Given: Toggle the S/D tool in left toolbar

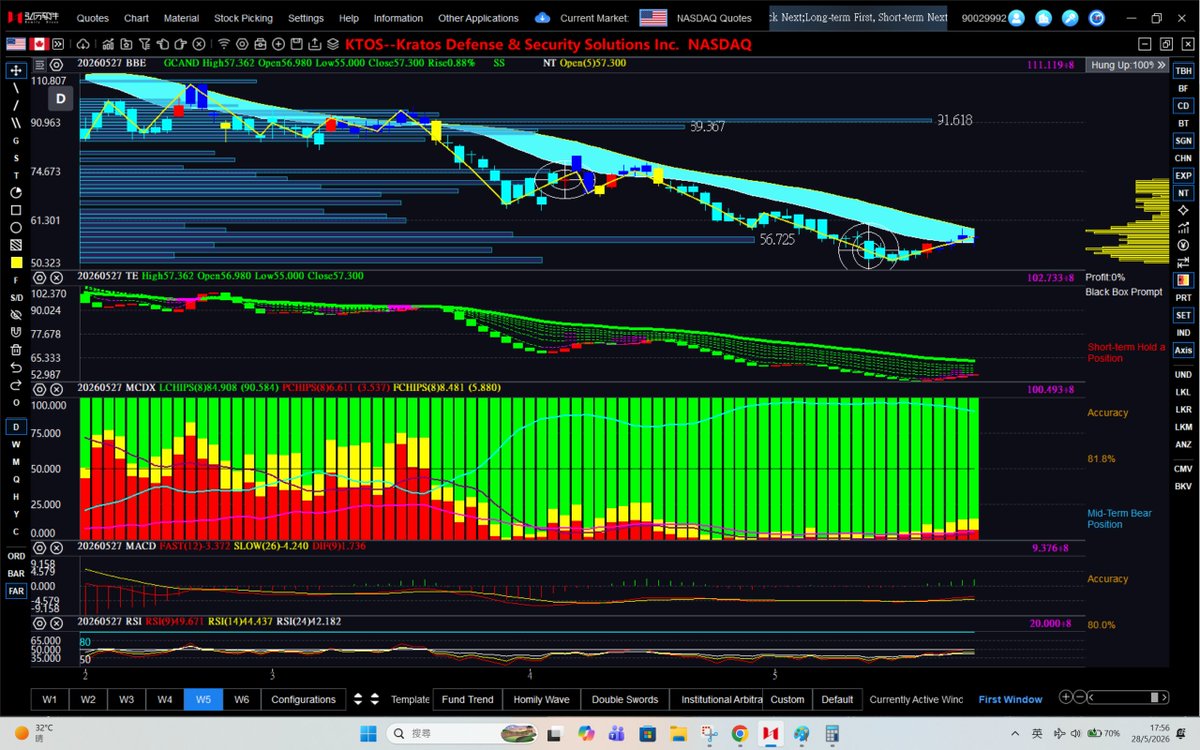Looking at the screenshot, I should [16, 298].
